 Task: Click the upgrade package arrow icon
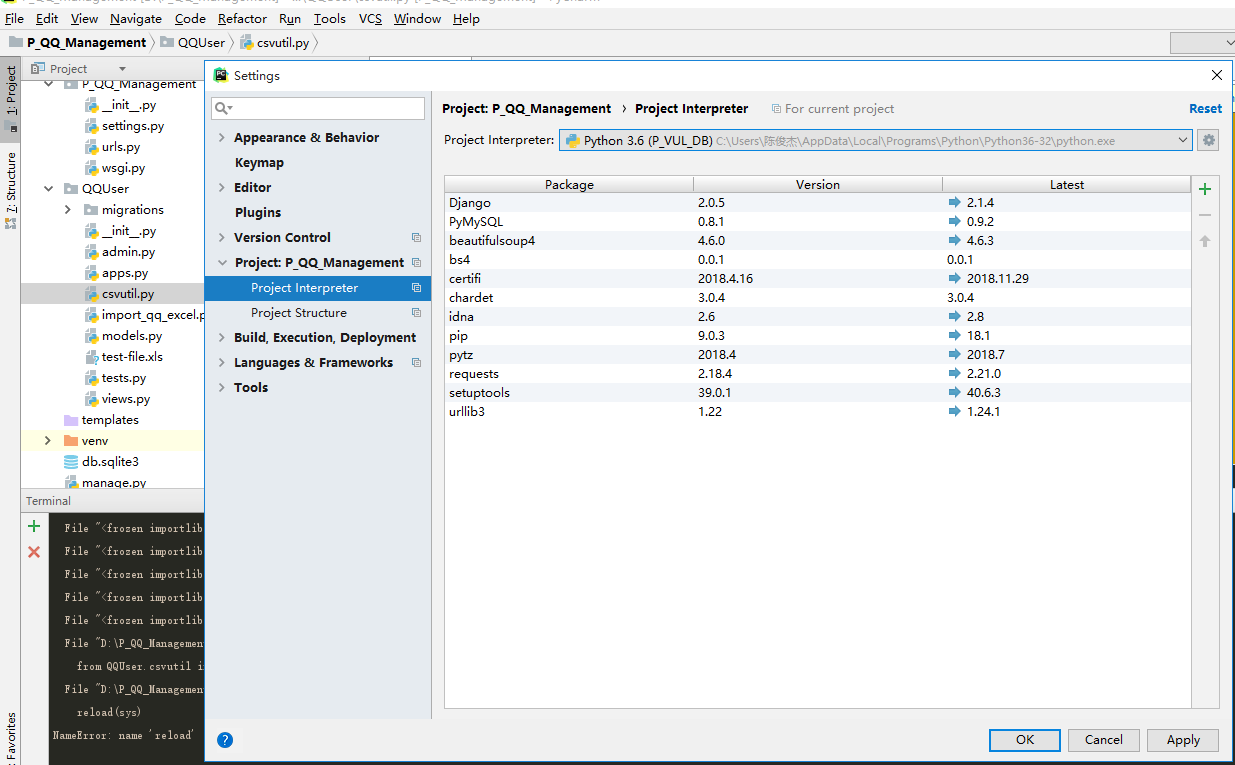point(1205,241)
